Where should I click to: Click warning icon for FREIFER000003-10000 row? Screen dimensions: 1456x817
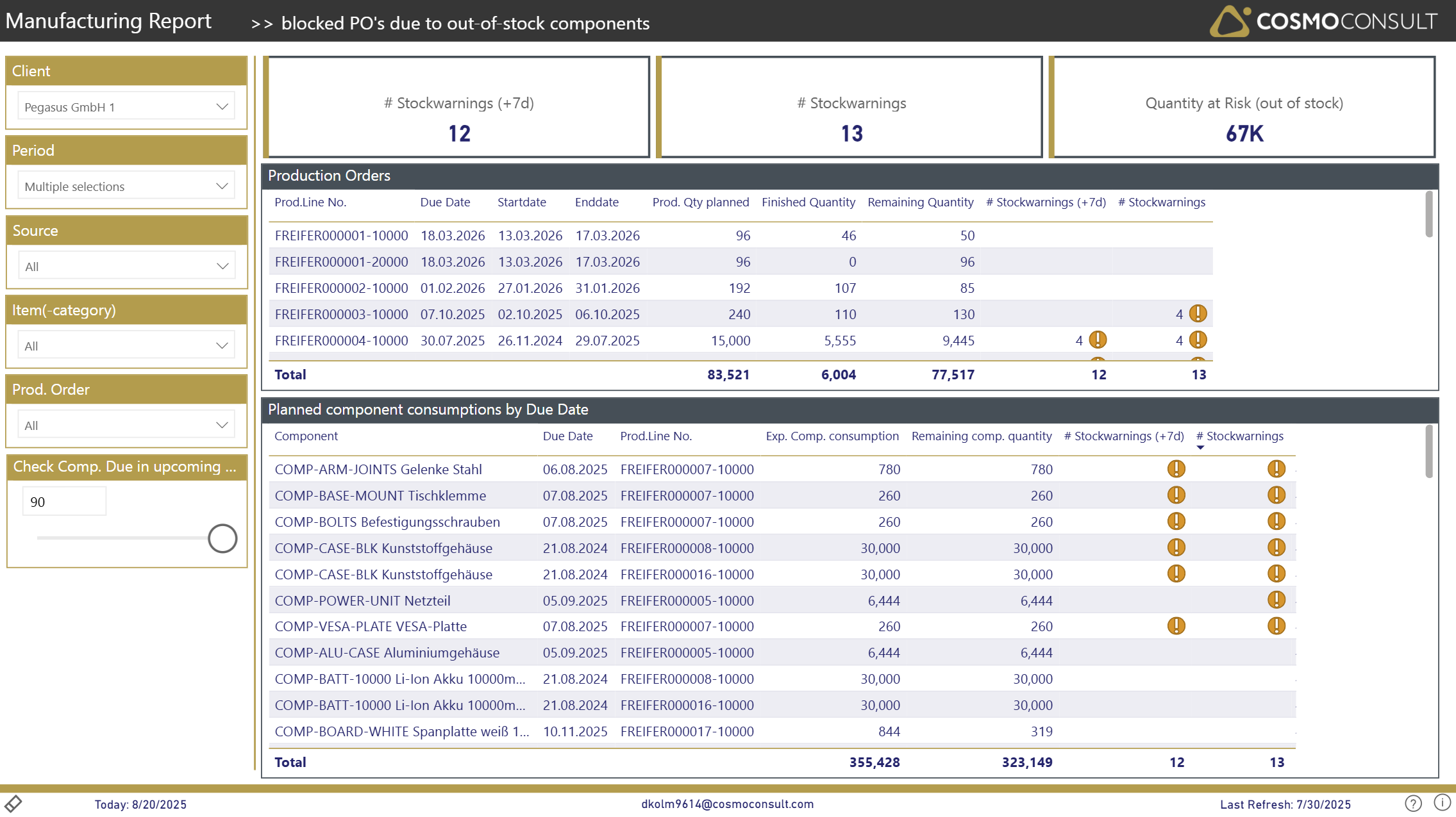tap(1198, 313)
